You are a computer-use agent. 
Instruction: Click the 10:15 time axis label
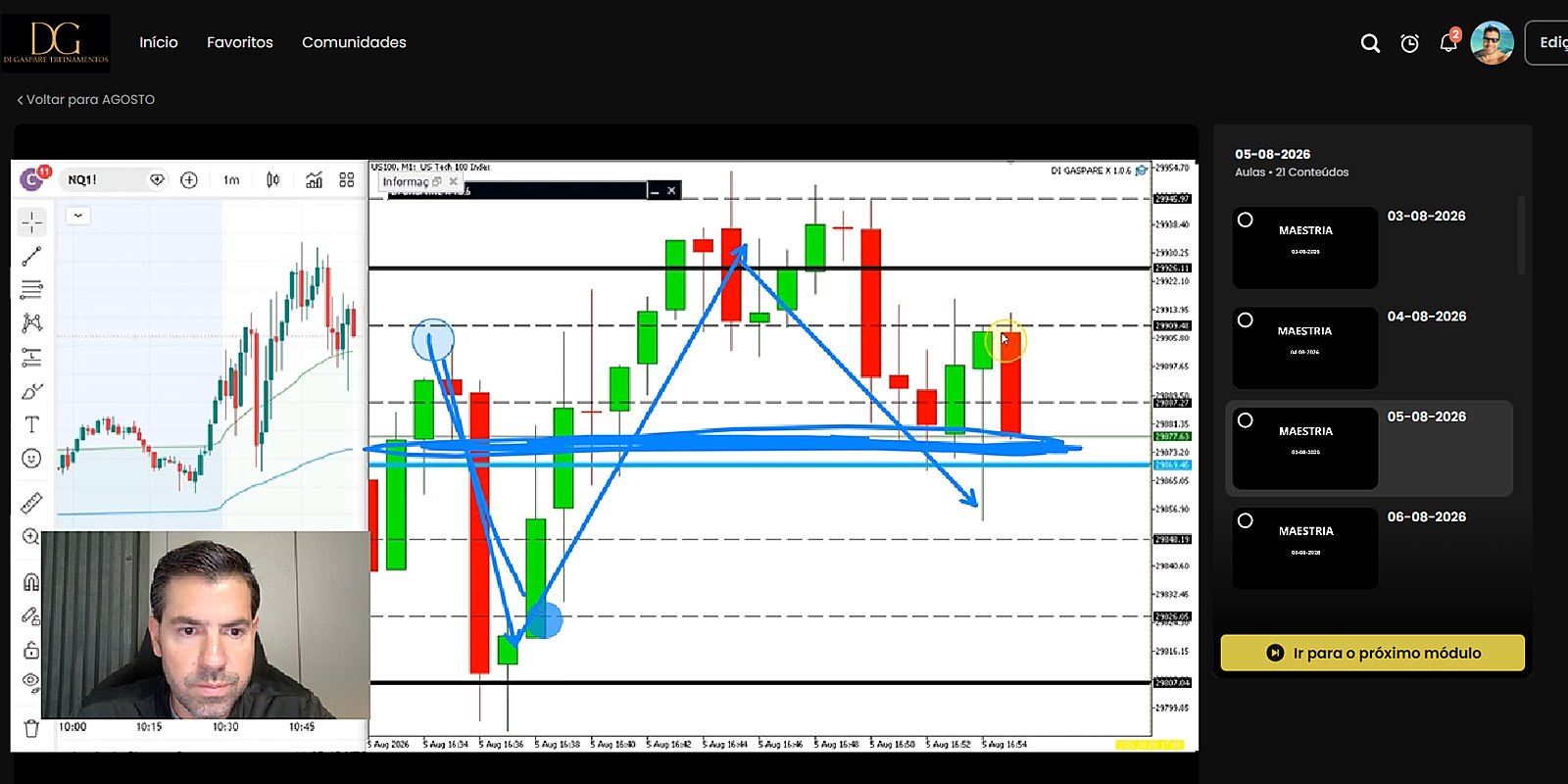[149, 727]
